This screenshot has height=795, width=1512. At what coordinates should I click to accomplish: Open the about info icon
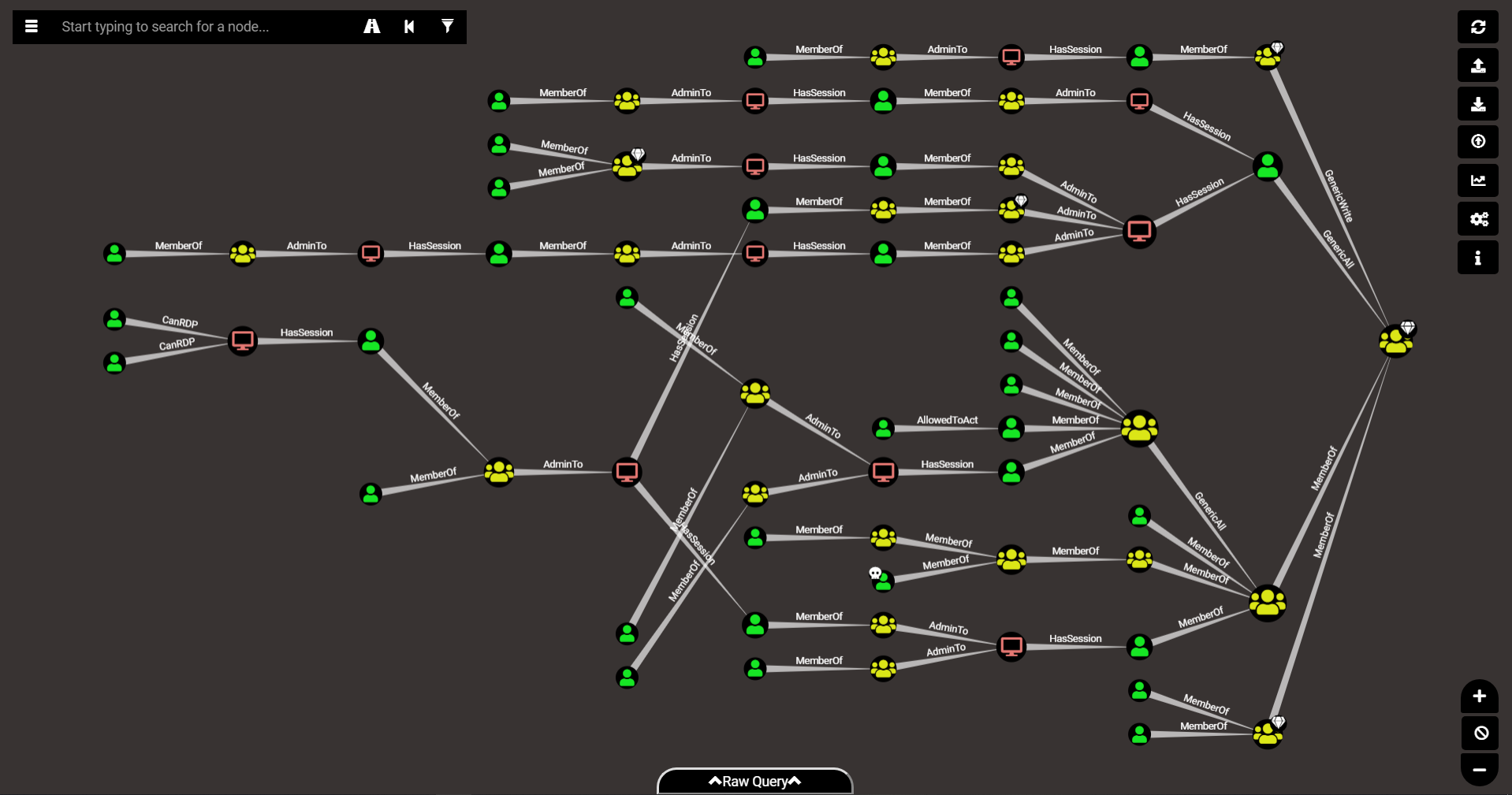pyautogui.click(x=1478, y=258)
